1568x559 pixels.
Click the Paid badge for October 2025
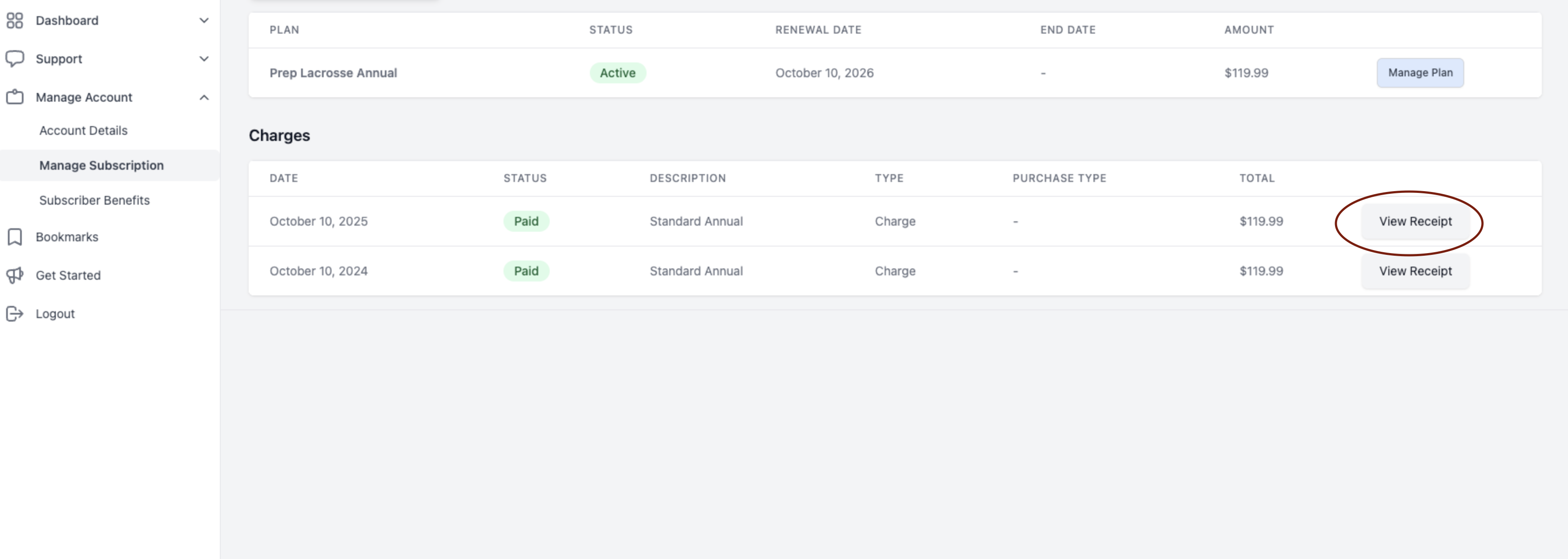tap(526, 221)
